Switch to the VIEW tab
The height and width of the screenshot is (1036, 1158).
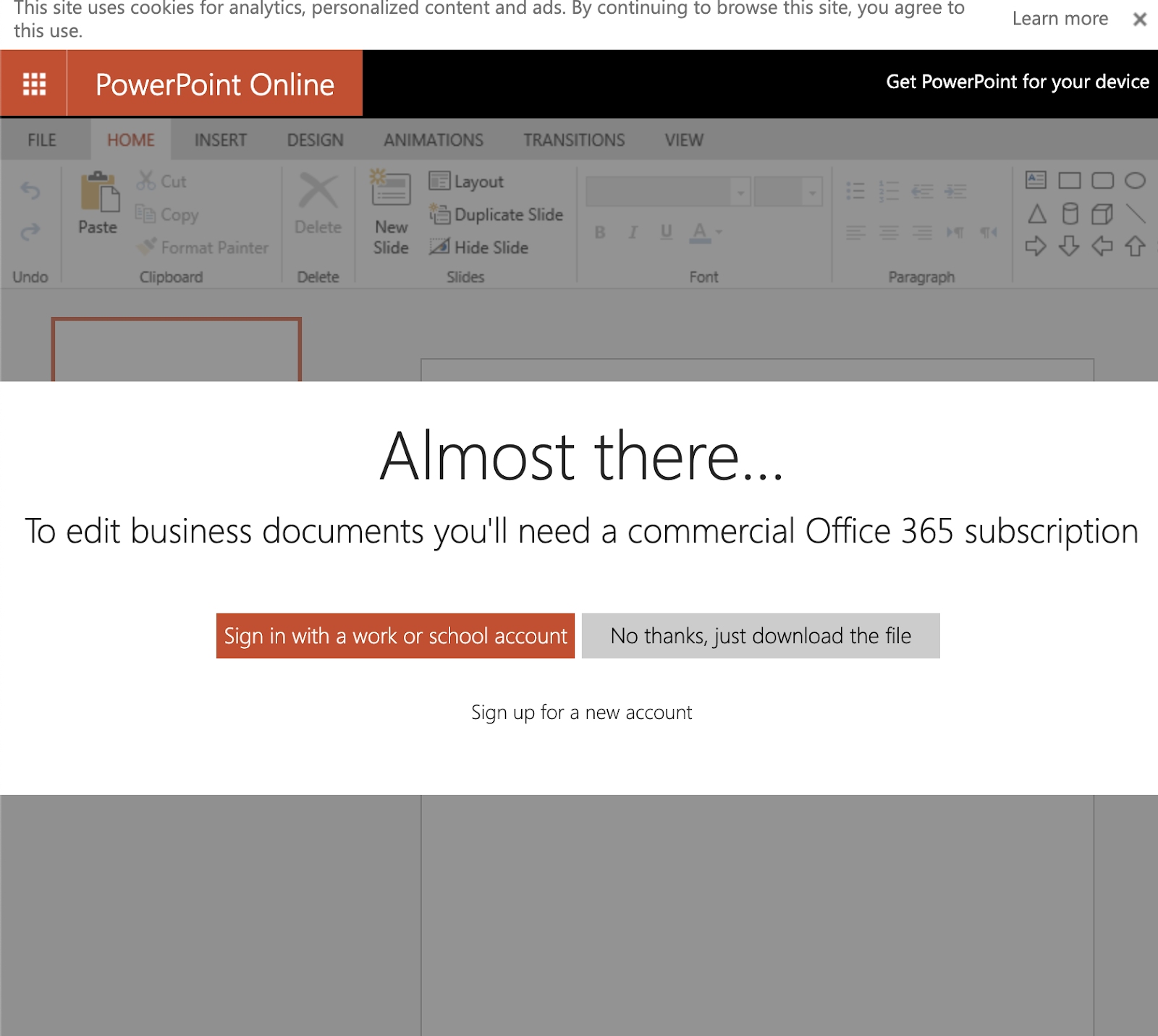click(x=684, y=140)
